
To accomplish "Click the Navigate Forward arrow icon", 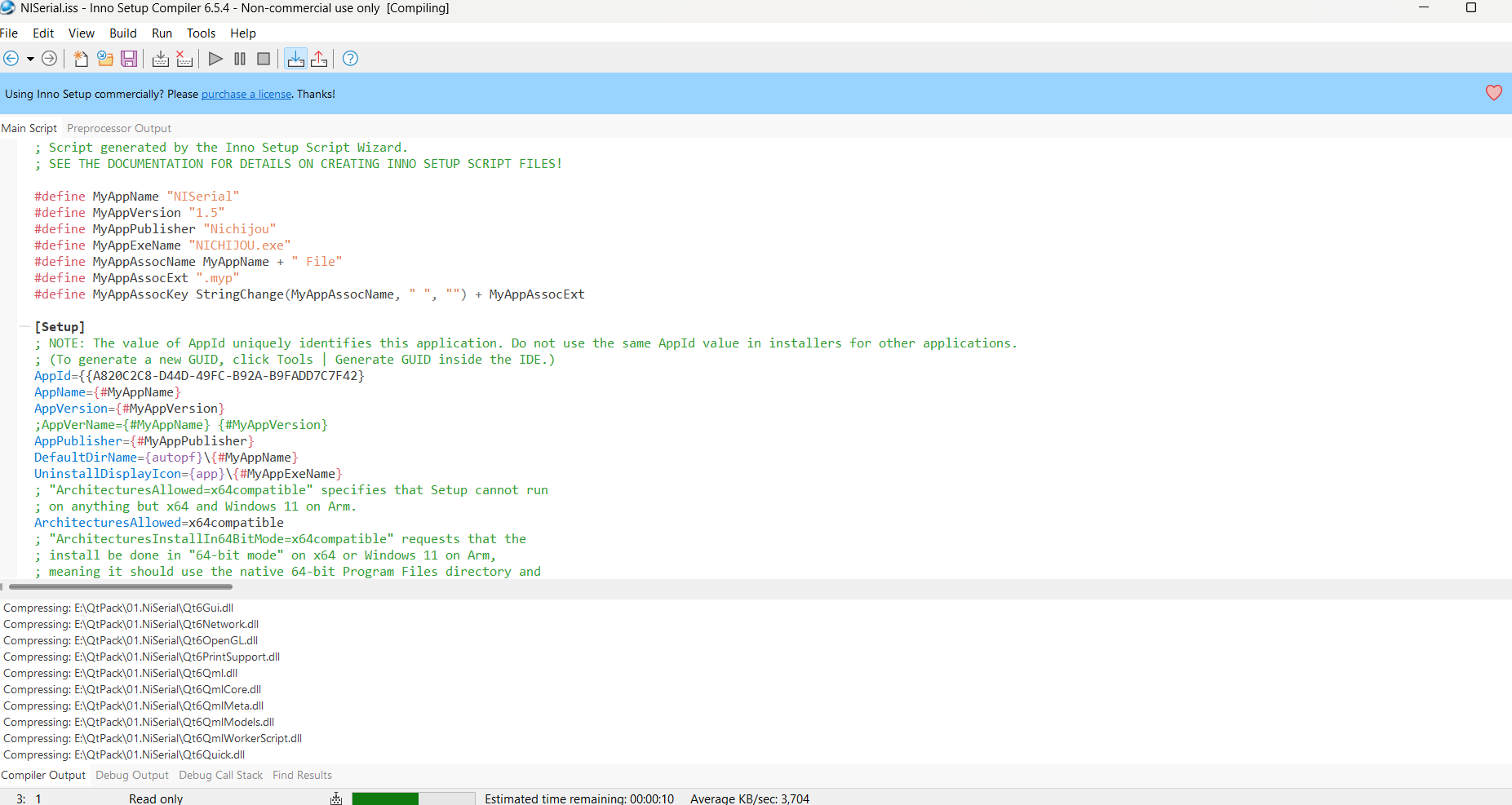I will tap(50, 59).
